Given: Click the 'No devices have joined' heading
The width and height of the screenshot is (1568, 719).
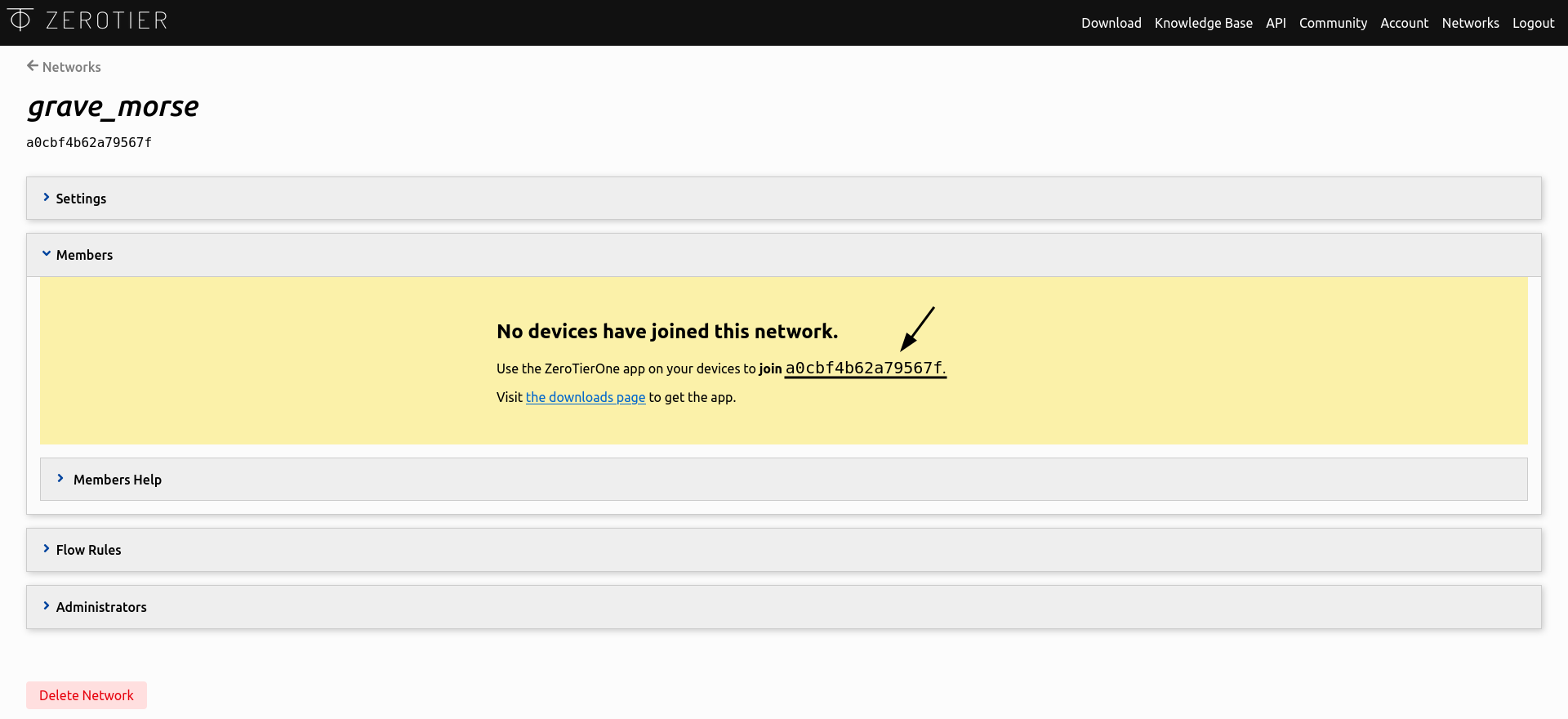Looking at the screenshot, I should tap(667, 331).
